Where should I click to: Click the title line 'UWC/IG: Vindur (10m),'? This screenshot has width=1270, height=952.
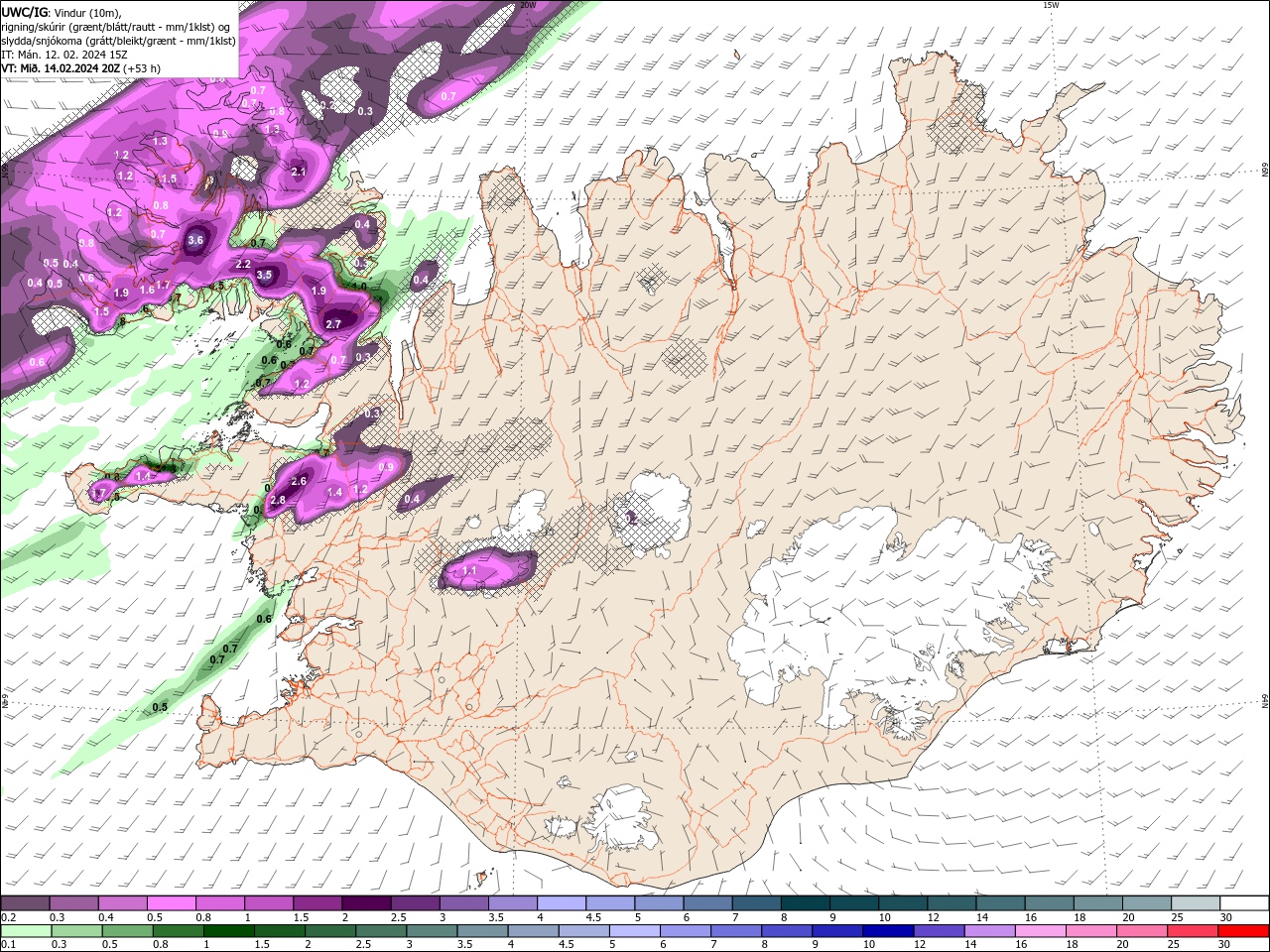point(61,12)
